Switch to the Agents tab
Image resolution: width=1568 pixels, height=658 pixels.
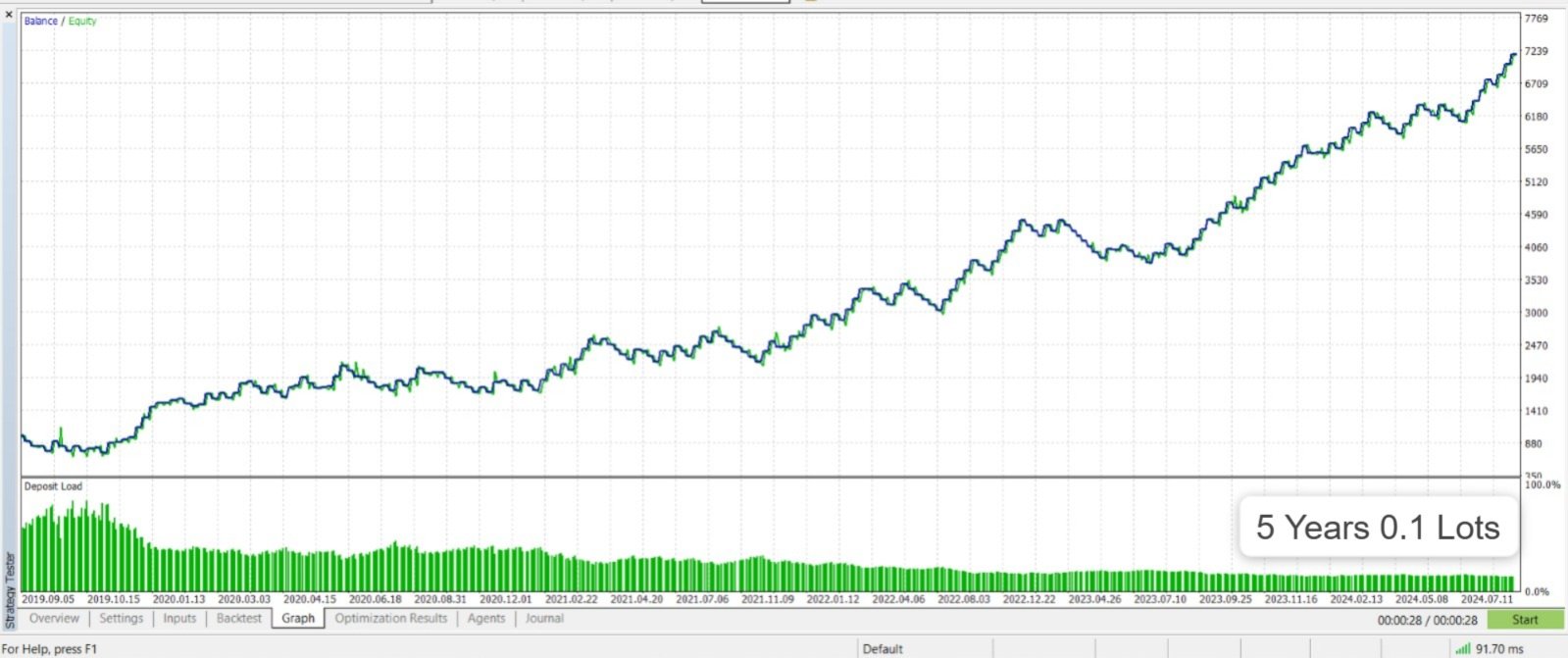[x=486, y=618]
